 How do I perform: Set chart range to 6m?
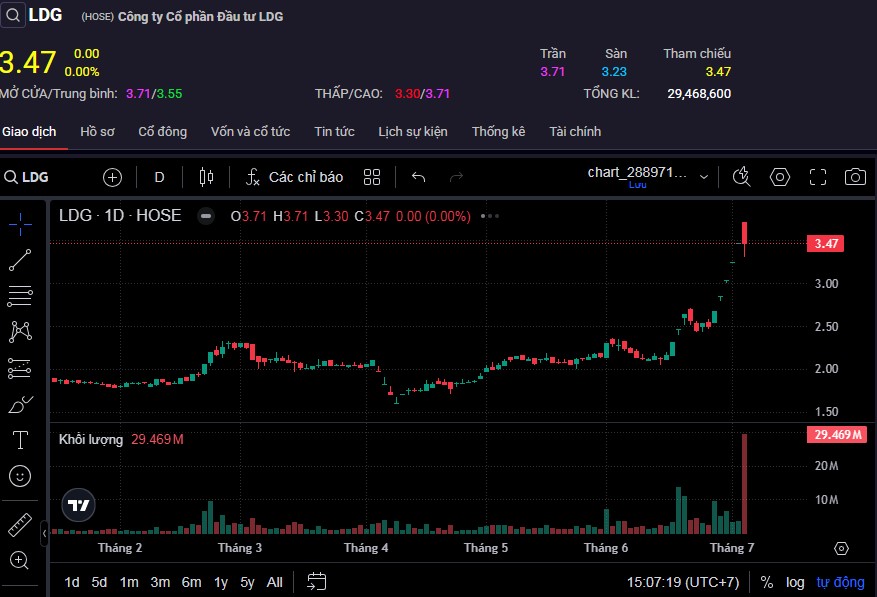pos(191,582)
